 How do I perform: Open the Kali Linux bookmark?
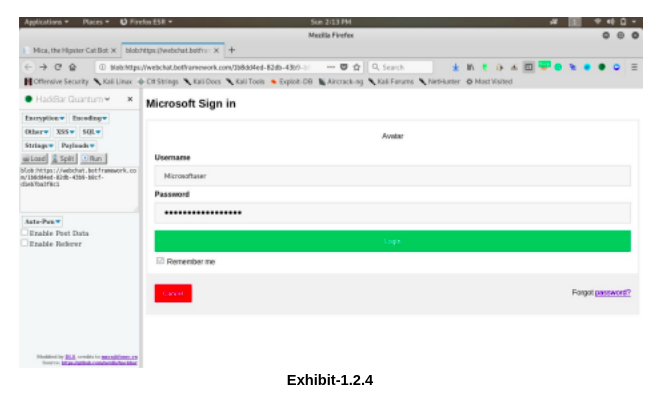coord(113,81)
